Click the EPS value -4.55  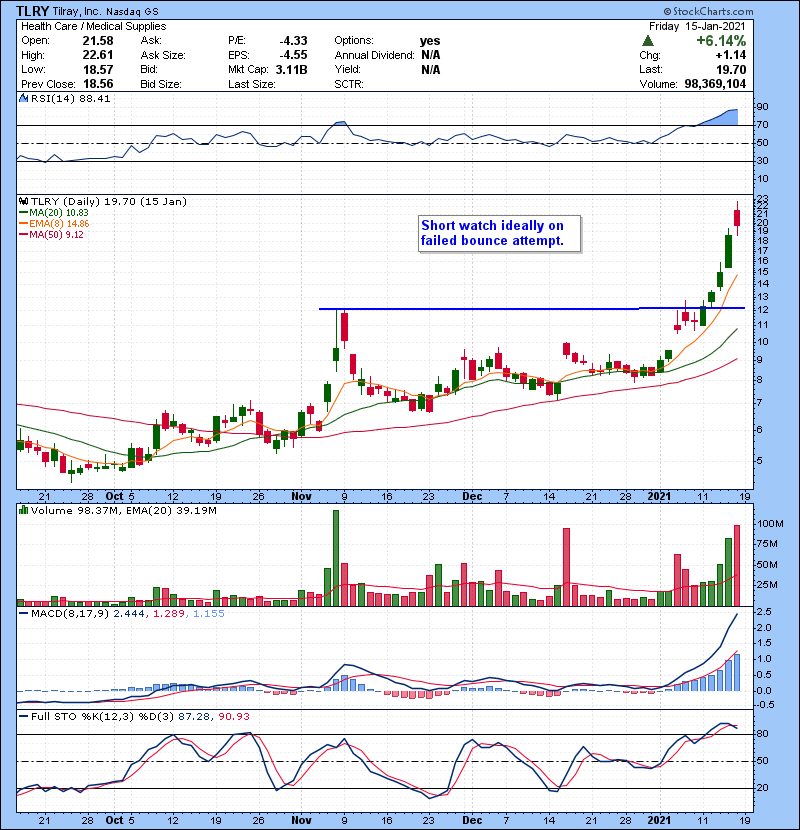point(293,55)
